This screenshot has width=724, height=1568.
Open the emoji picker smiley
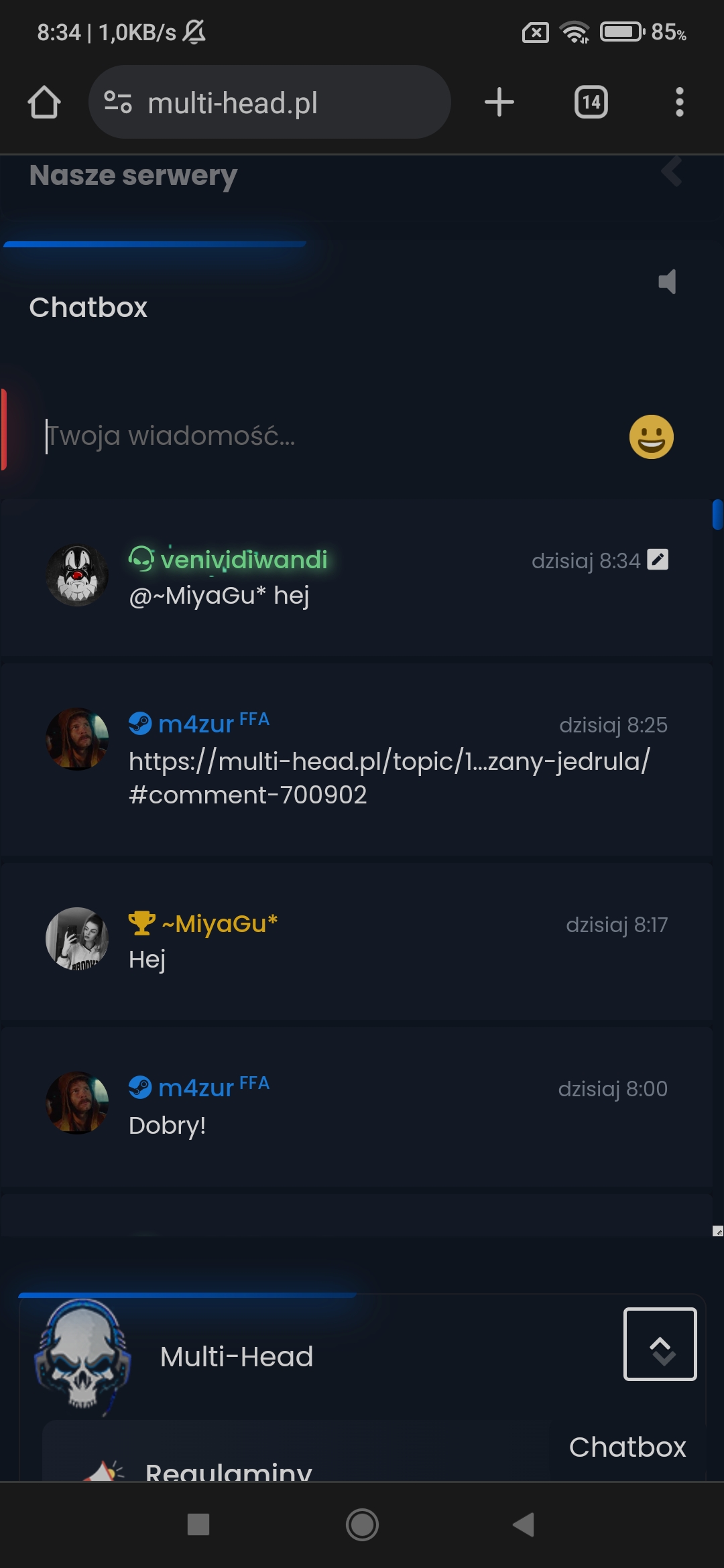(x=652, y=437)
